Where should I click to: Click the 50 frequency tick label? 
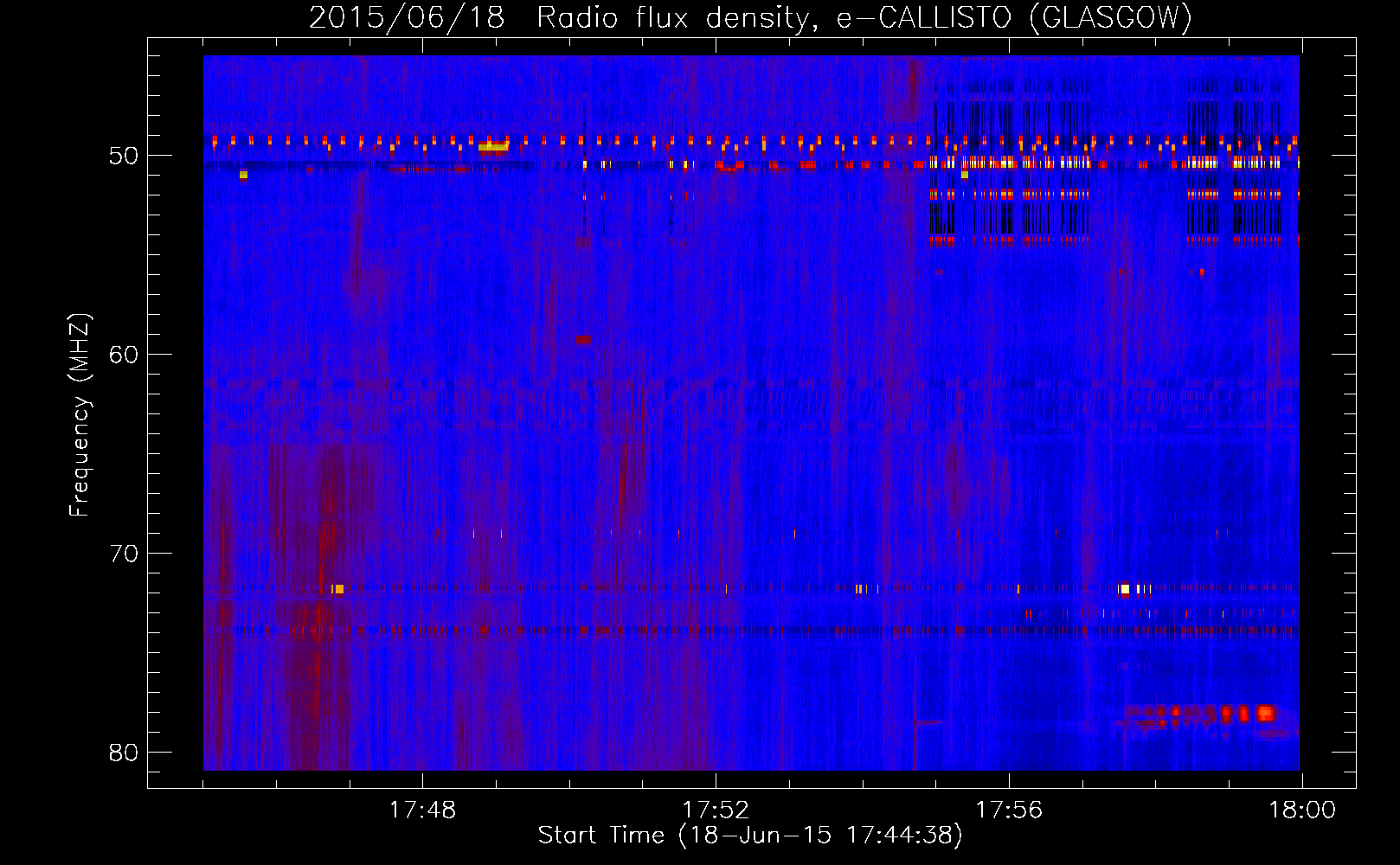click(x=124, y=156)
